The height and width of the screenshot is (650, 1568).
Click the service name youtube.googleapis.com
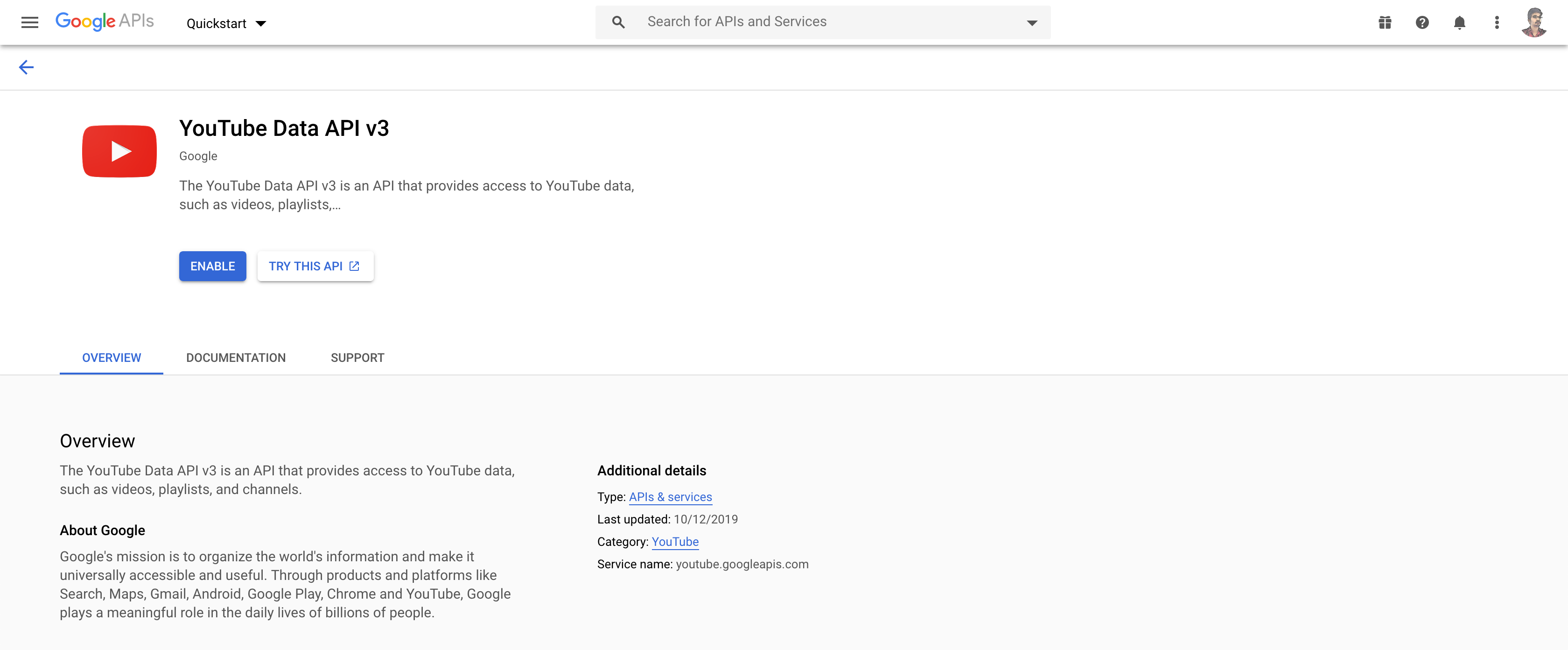(742, 564)
